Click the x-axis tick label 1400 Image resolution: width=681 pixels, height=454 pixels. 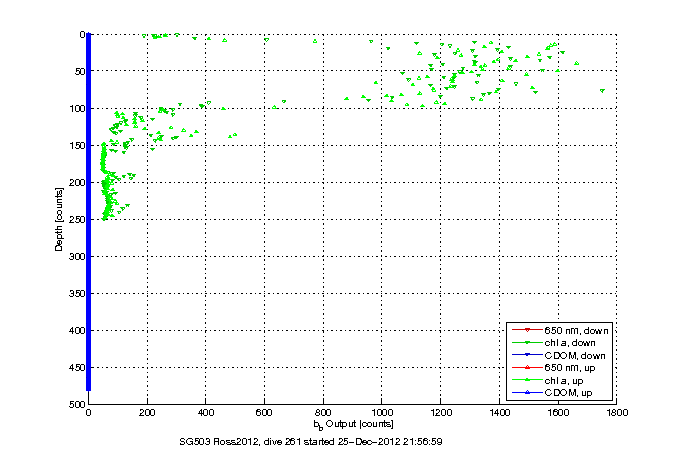pyautogui.click(x=499, y=413)
